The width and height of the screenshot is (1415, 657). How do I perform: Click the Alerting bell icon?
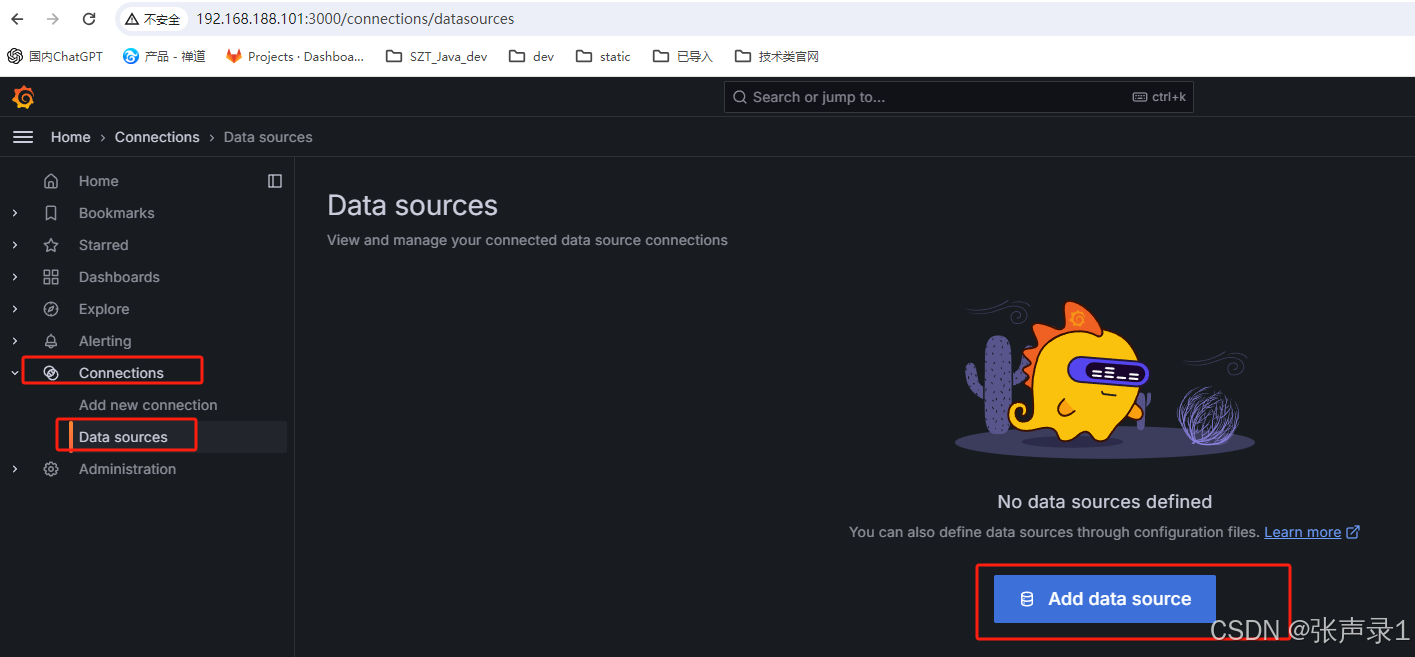pyautogui.click(x=51, y=341)
